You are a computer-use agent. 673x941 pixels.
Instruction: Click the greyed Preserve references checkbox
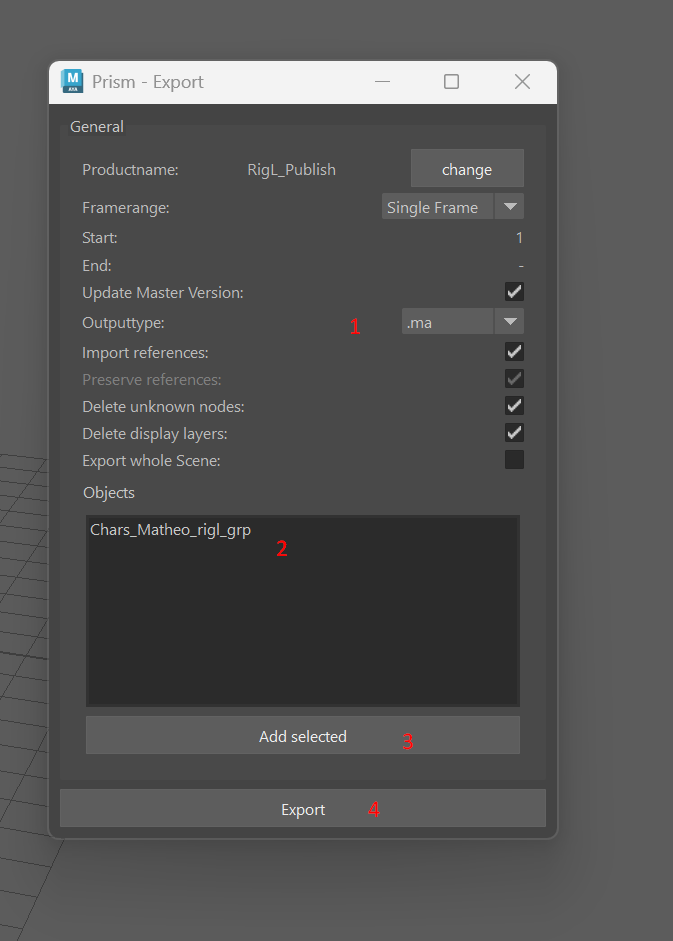click(x=514, y=379)
